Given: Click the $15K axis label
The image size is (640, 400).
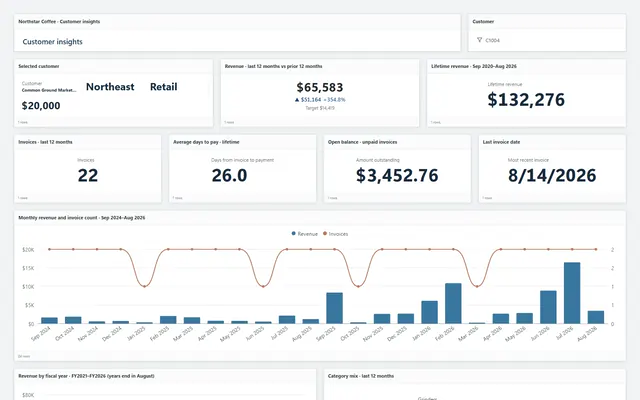Looking at the screenshot, I should pyautogui.click(x=28, y=268).
